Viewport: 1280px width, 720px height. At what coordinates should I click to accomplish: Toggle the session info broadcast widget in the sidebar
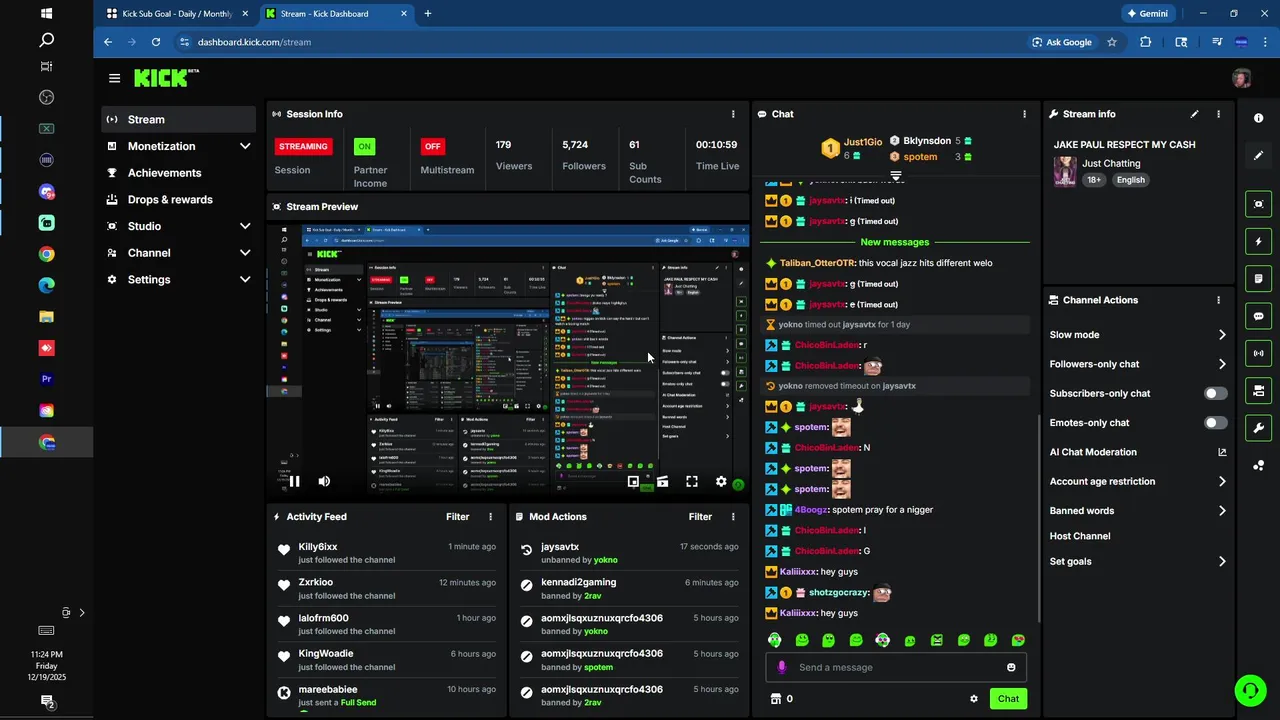pos(1258,353)
